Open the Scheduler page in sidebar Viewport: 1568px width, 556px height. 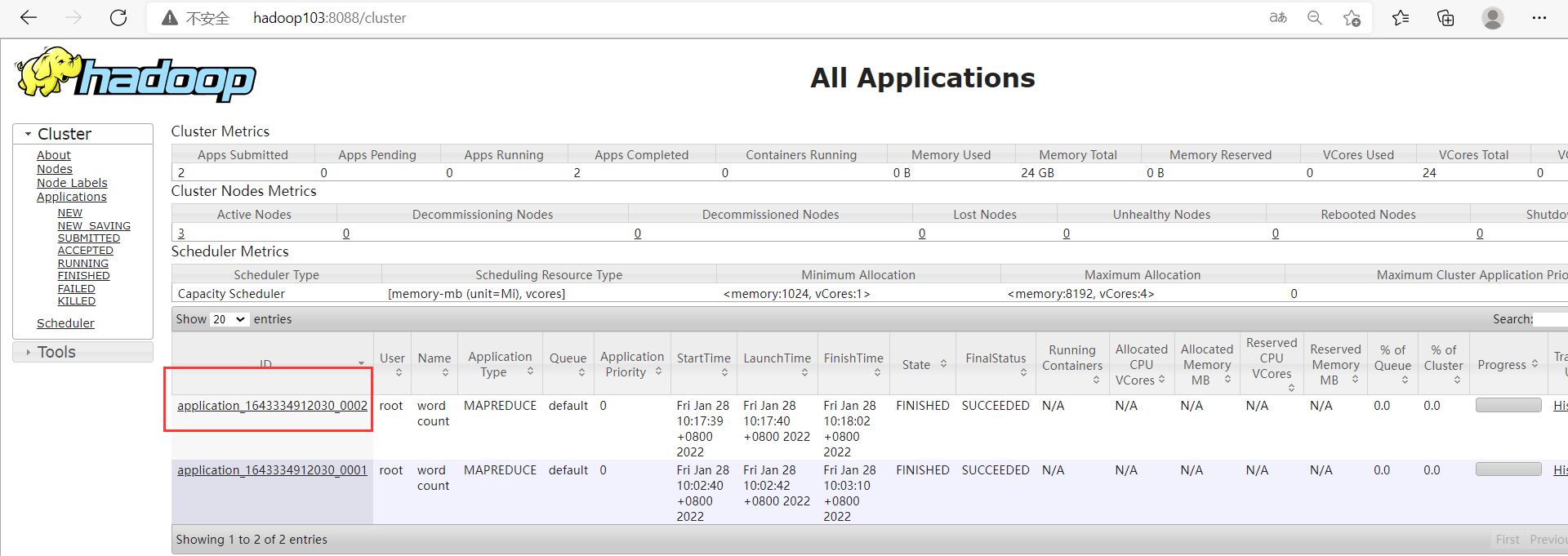[65, 323]
